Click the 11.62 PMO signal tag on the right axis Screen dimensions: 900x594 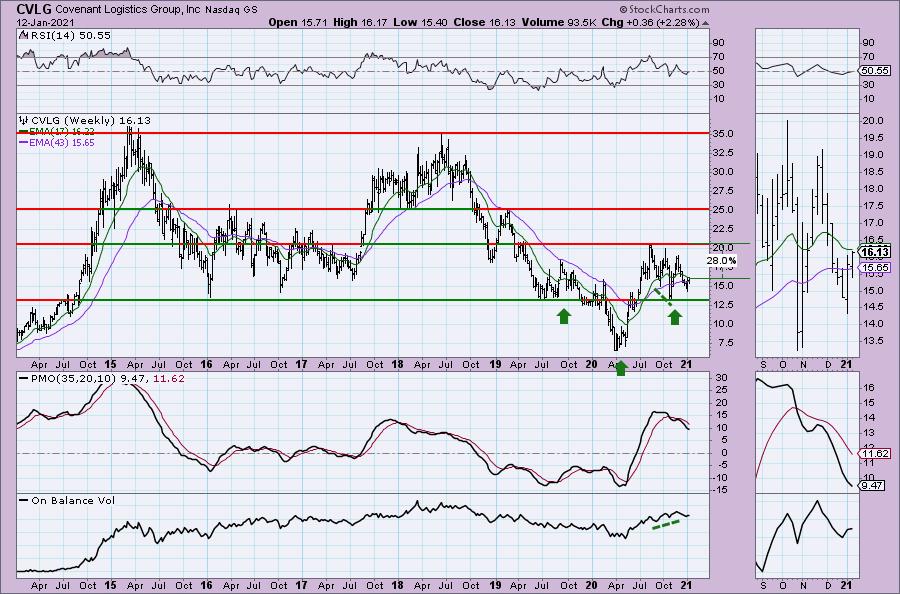pos(875,453)
